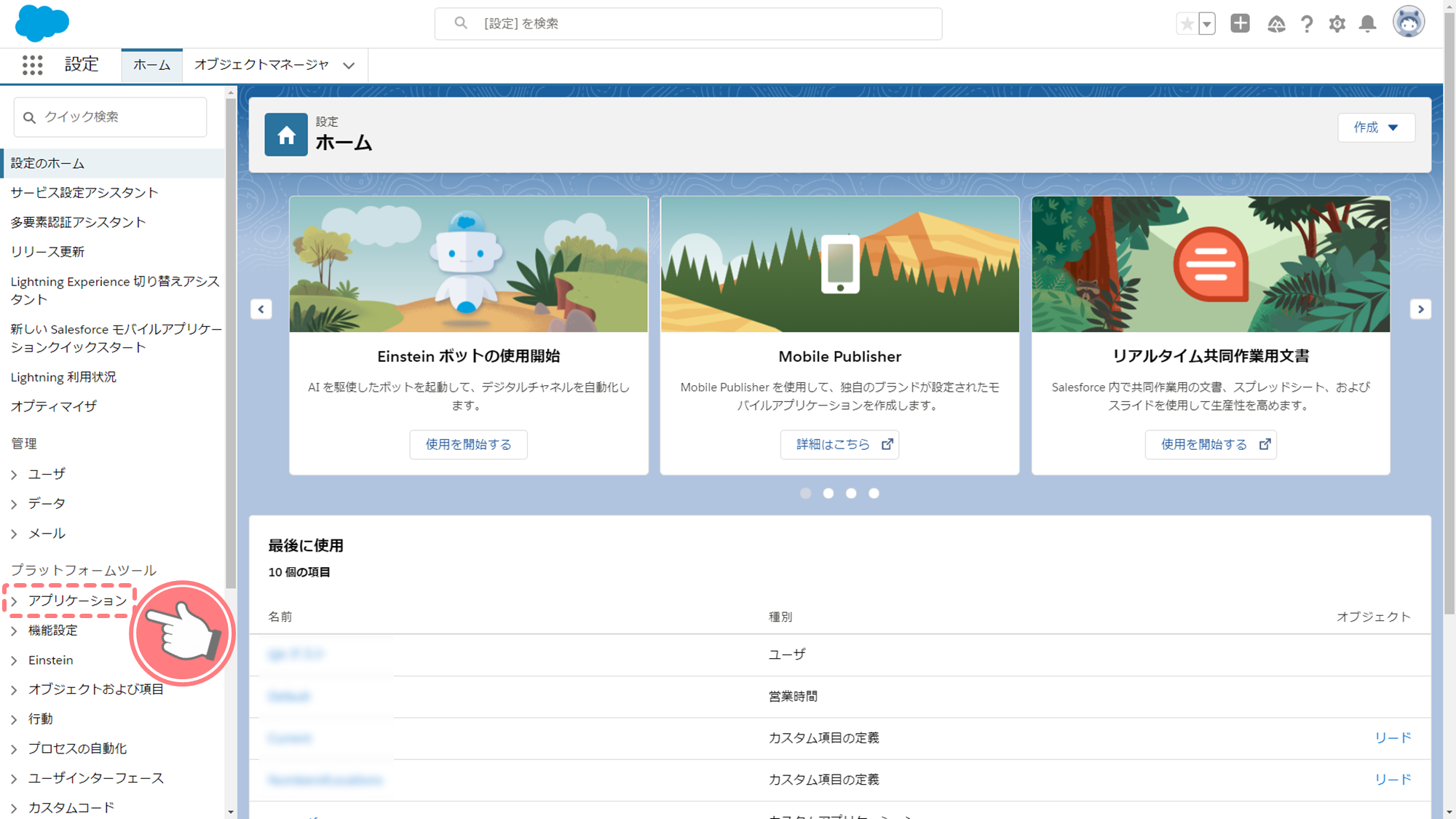The height and width of the screenshot is (819, 1456).
Task: Click the carousel previous arrow
Action: coord(261,309)
